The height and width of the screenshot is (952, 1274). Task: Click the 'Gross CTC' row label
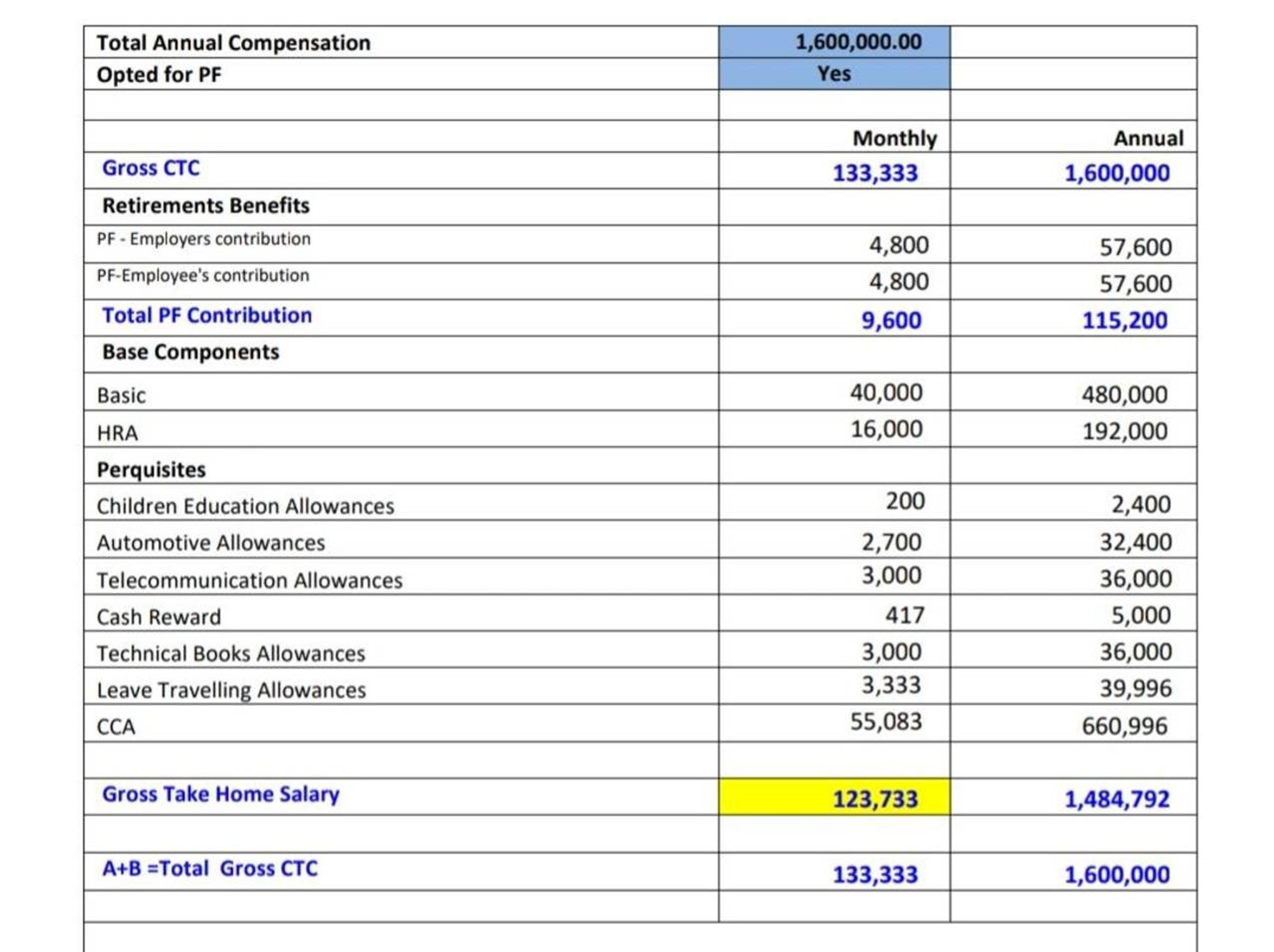(x=151, y=169)
